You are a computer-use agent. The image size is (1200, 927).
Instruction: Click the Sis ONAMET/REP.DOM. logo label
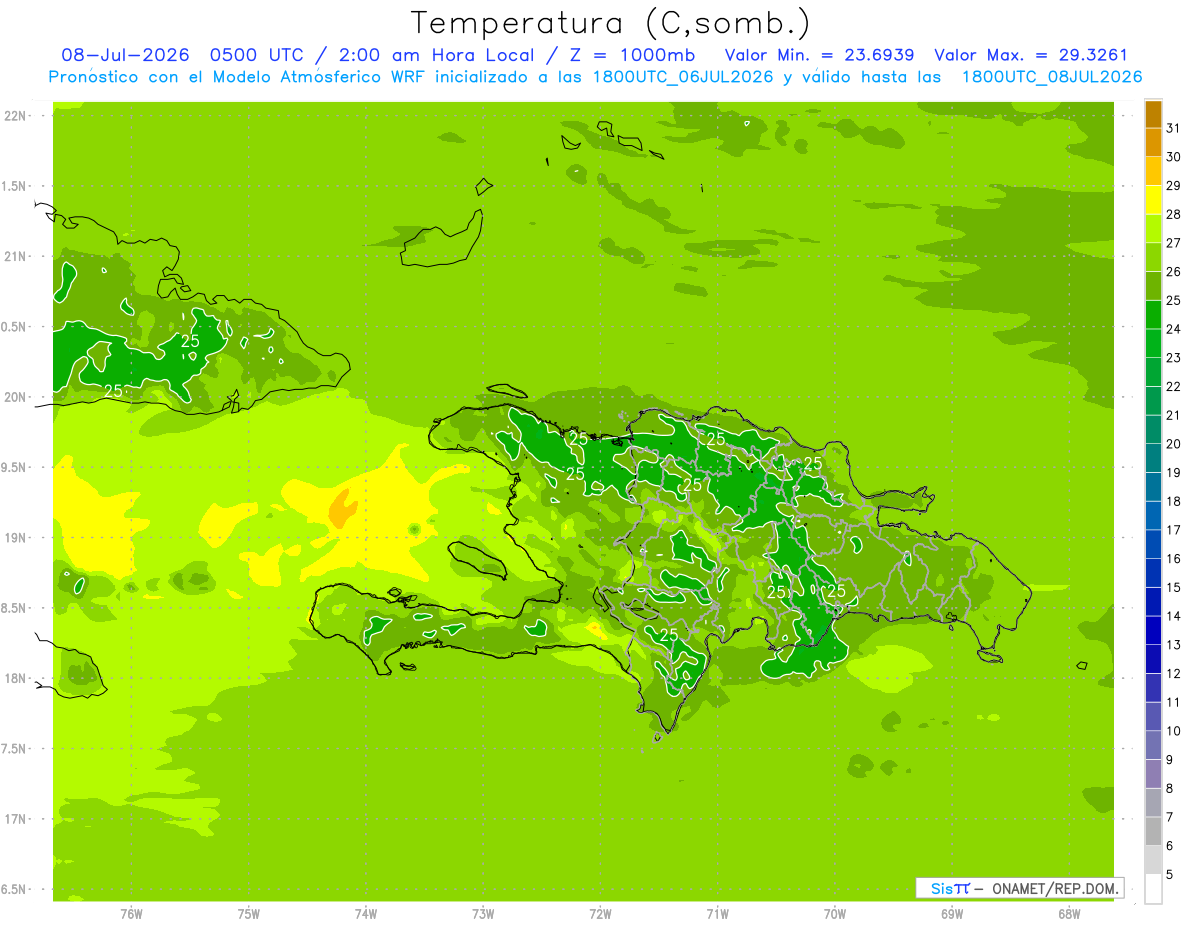pos(1019,888)
